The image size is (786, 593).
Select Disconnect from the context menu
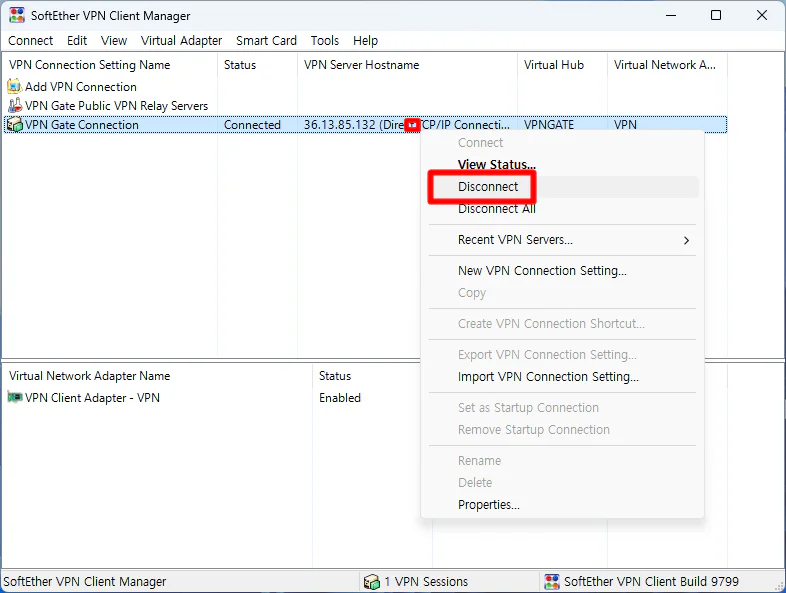tap(488, 187)
